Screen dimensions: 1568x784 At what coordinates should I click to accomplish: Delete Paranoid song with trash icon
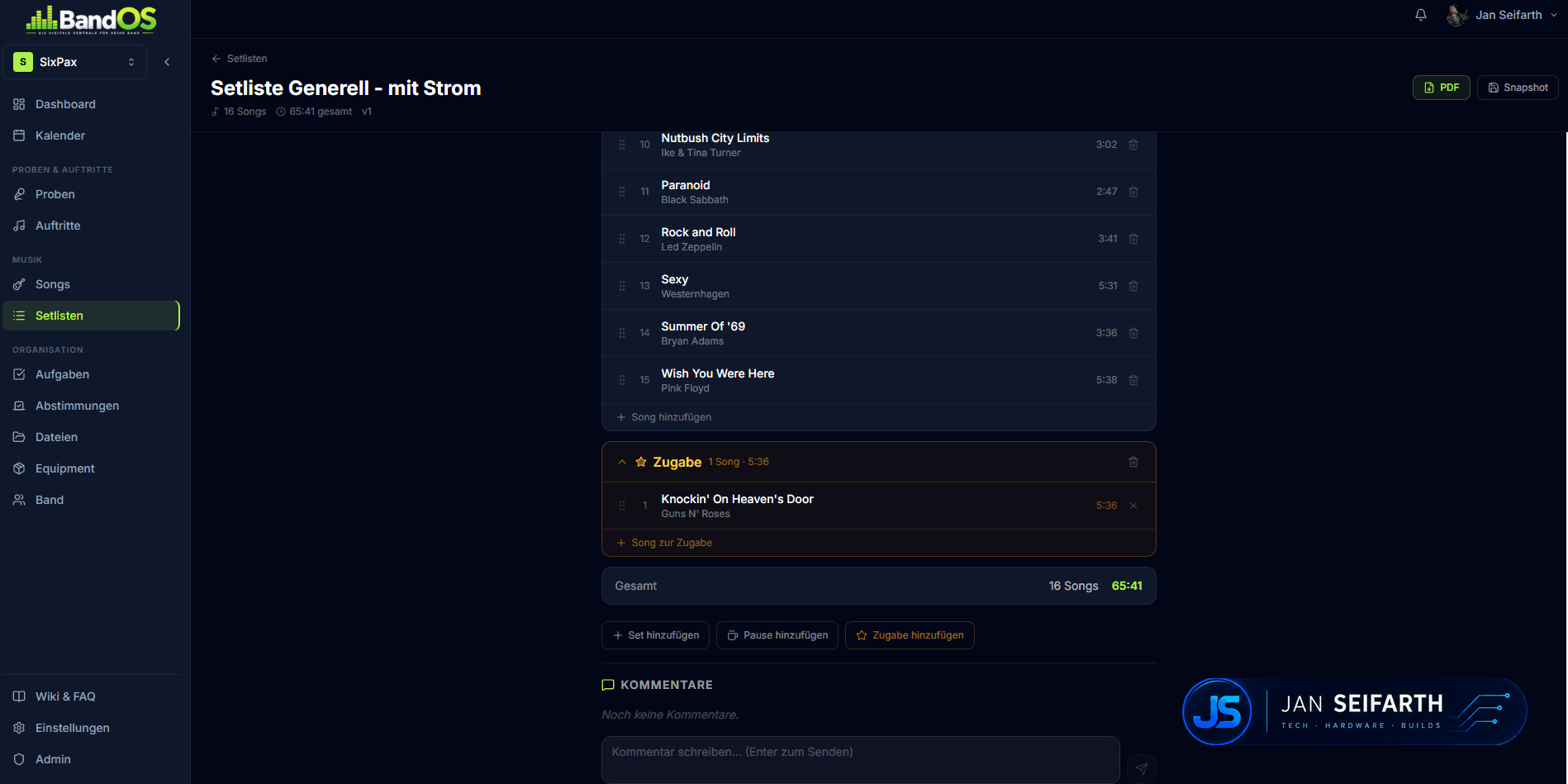click(x=1133, y=192)
